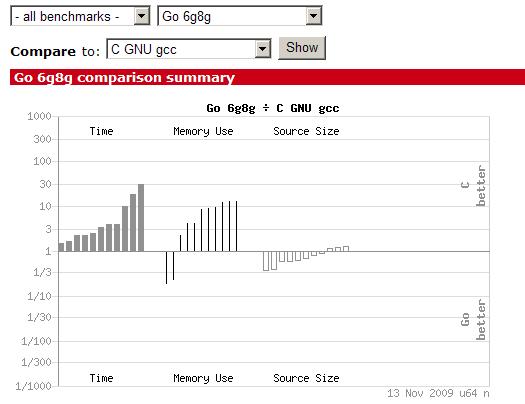Click the shortest gray Time bar
525x404 pixels.
tap(61, 247)
